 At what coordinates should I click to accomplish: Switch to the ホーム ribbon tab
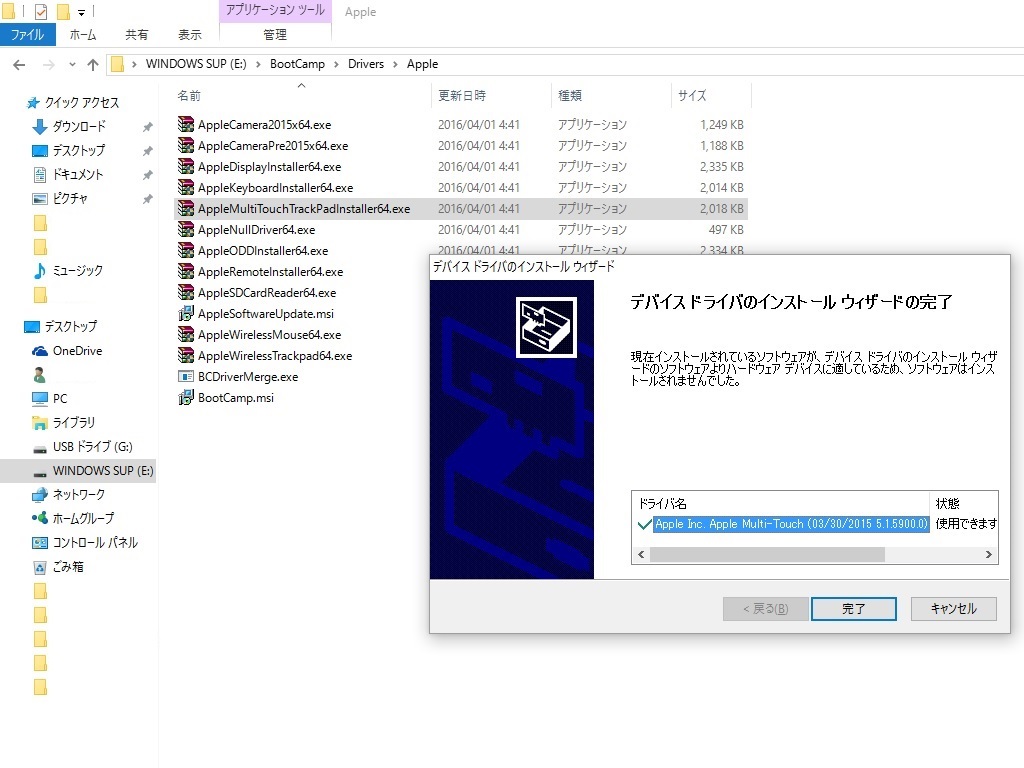tap(83, 35)
